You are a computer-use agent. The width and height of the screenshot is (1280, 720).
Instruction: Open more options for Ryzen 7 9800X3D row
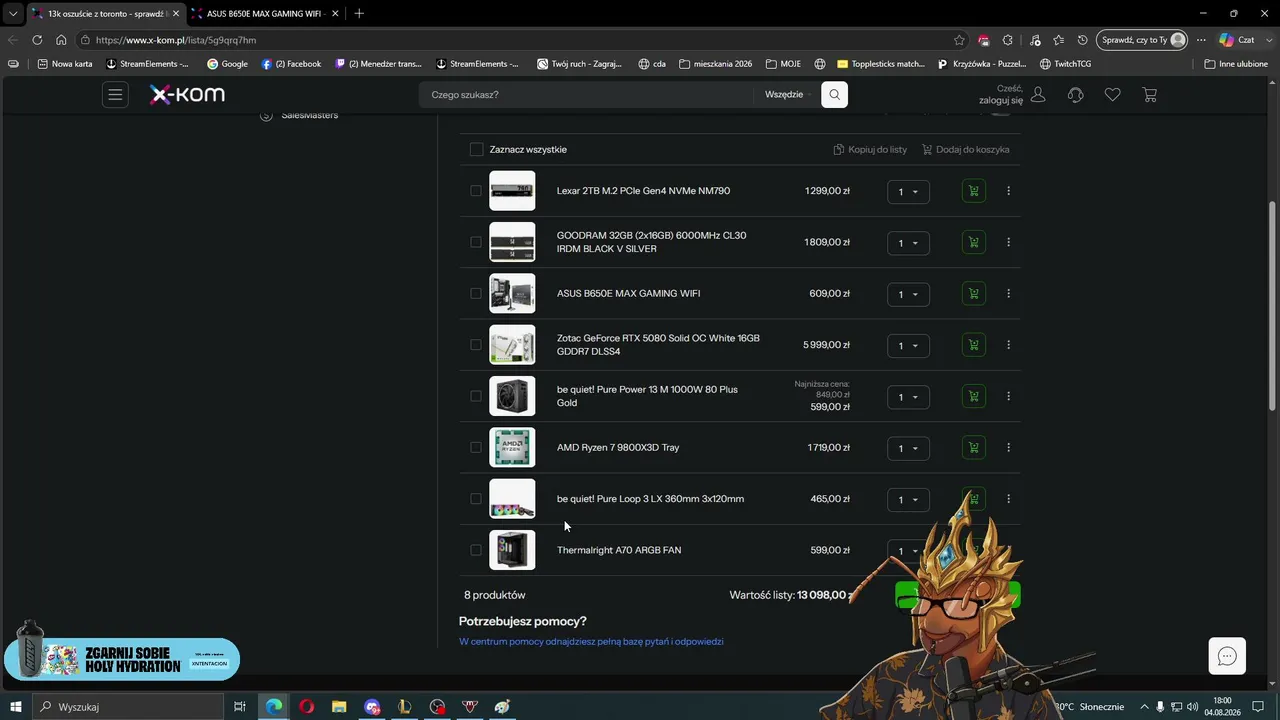click(x=1008, y=448)
